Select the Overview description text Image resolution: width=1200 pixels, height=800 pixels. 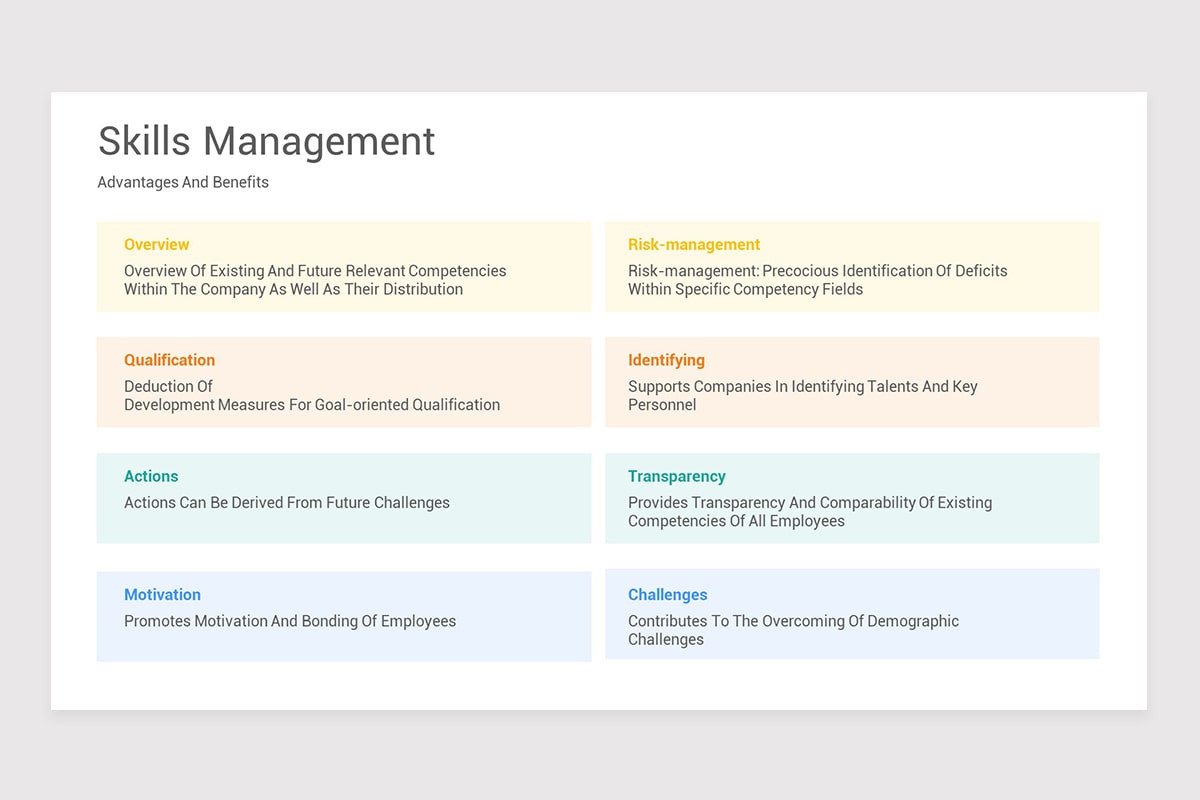tap(315, 280)
